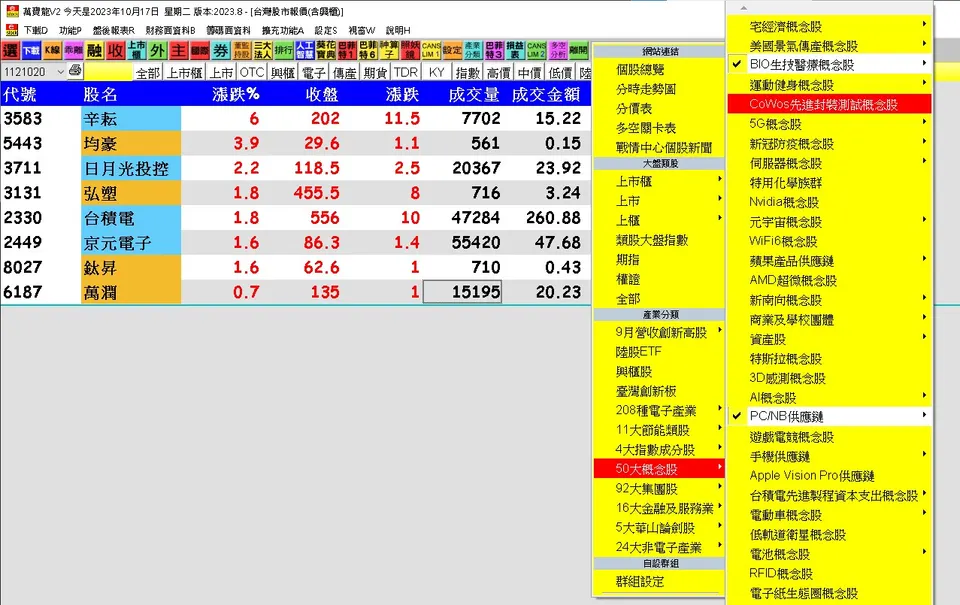This screenshot has width=960, height=605.
Task: Sort by the 漲跌% column header
Action: click(x=236, y=94)
